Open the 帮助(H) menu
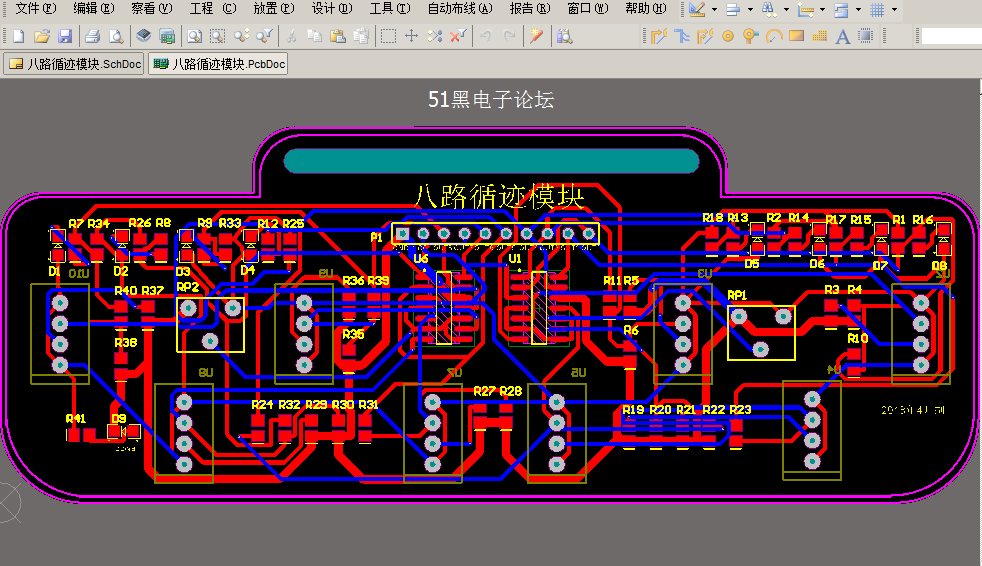This screenshot has width=982, height=566. coord(646,9)
